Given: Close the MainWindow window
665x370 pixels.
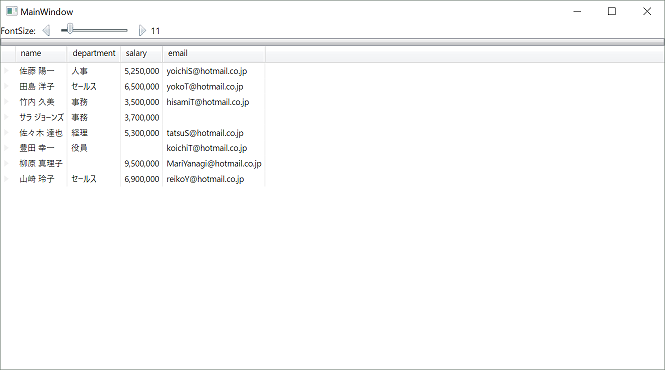Looking at the screenshot, I should tap(647, 11).
